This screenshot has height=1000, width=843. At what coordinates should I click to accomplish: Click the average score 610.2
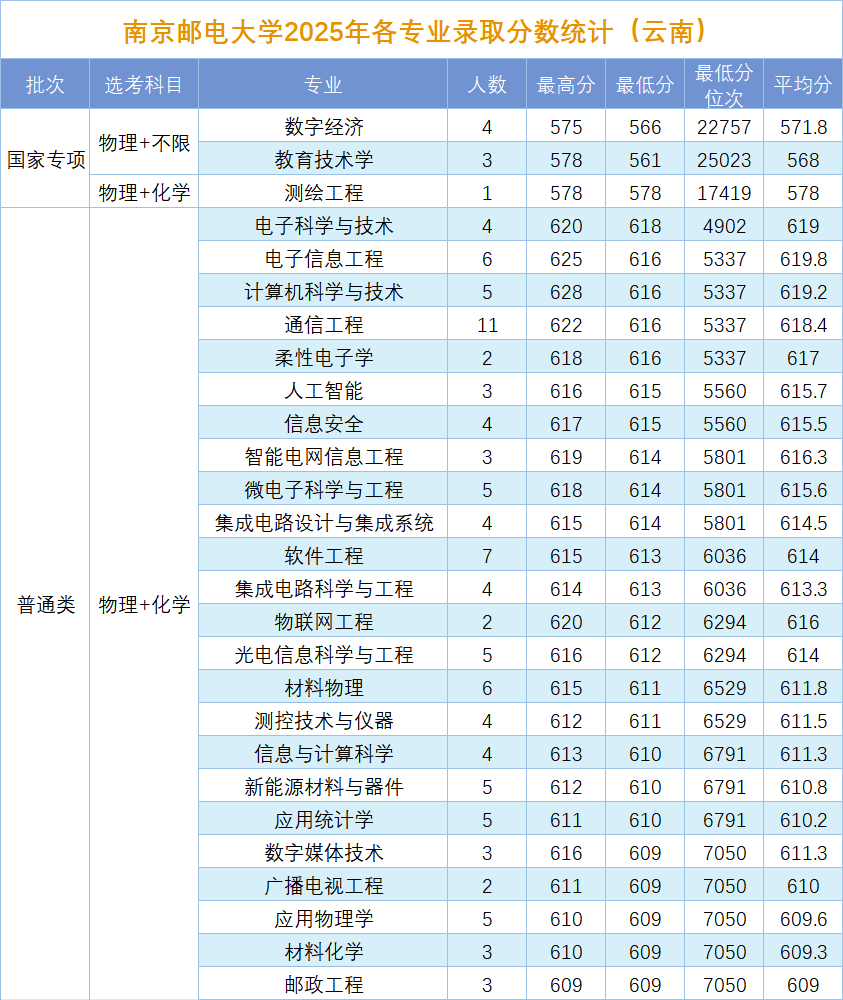pyautogui.click(x=803, y=820)
